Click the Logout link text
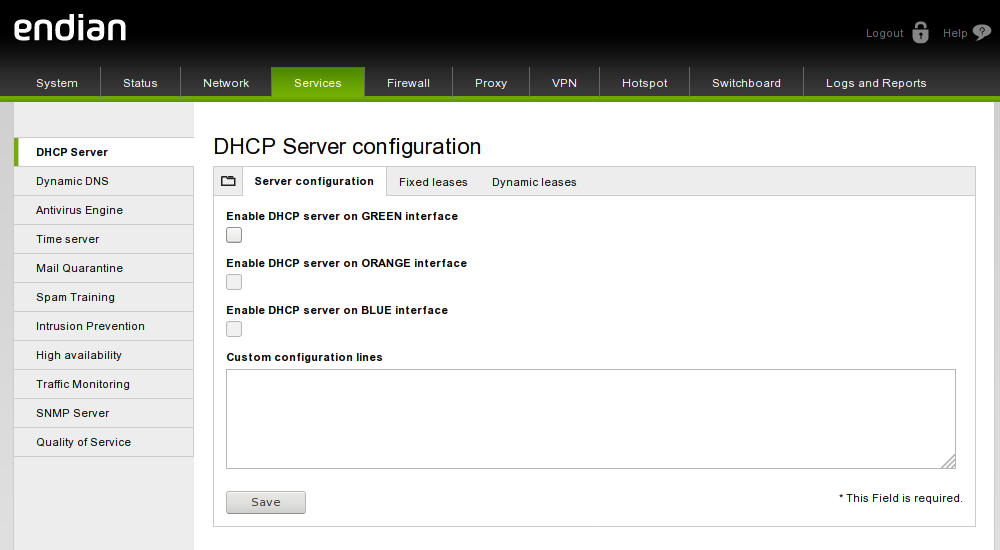This screenshot has width=1000, height=550. coord(885,33)
